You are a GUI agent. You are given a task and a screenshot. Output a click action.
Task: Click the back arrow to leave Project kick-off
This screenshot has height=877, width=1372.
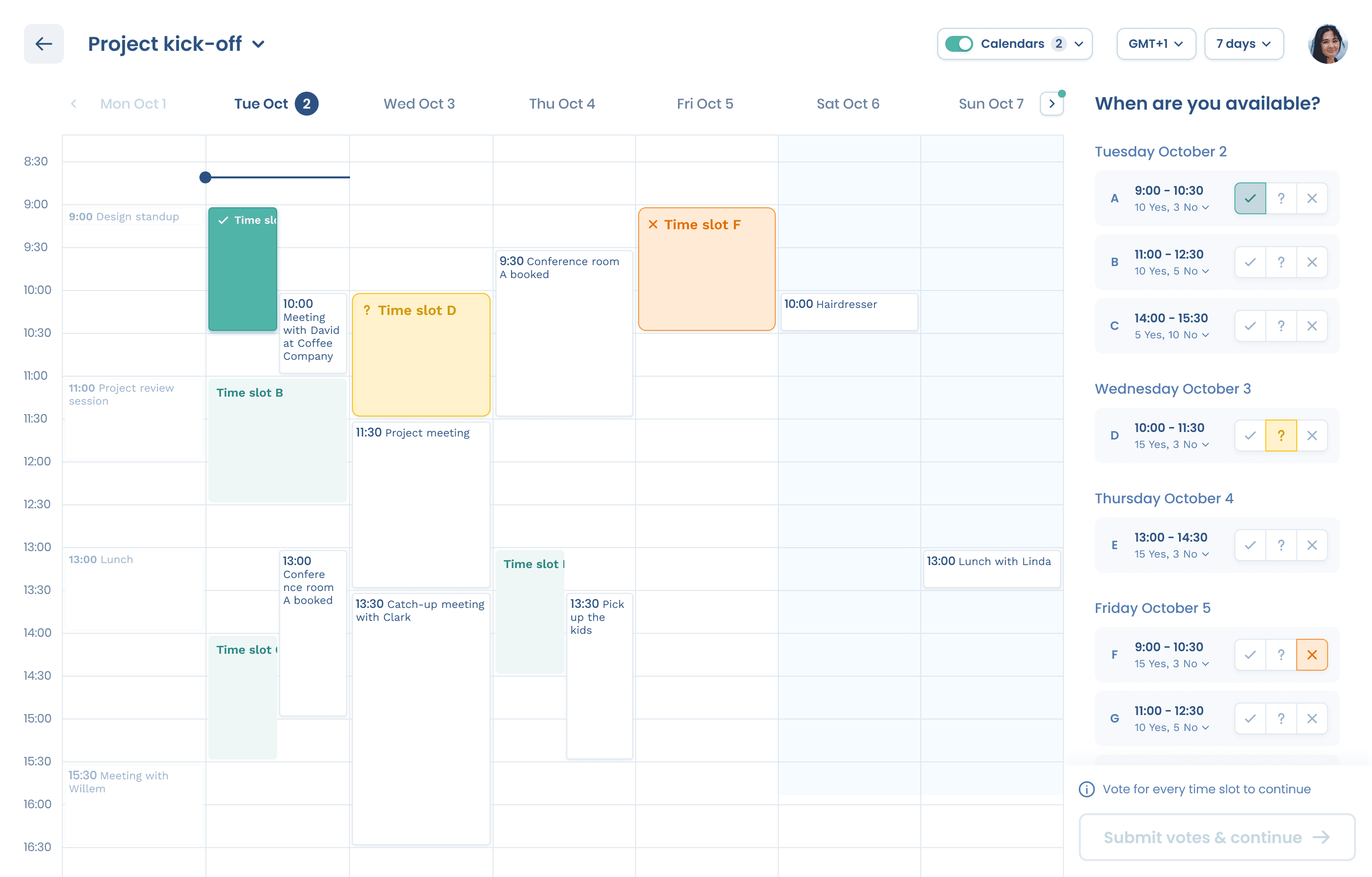43,44
